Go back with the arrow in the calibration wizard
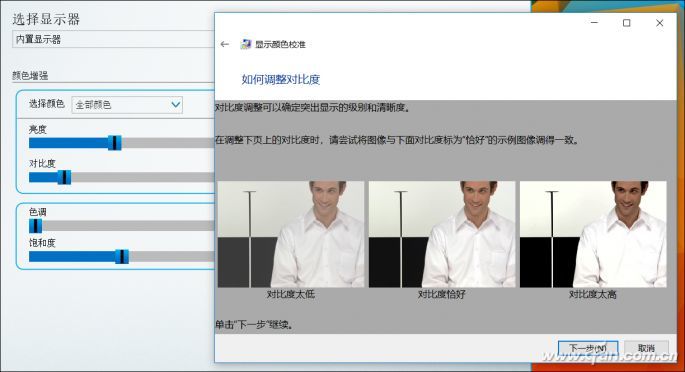The image size is (685, 372). tap(225, 44)
